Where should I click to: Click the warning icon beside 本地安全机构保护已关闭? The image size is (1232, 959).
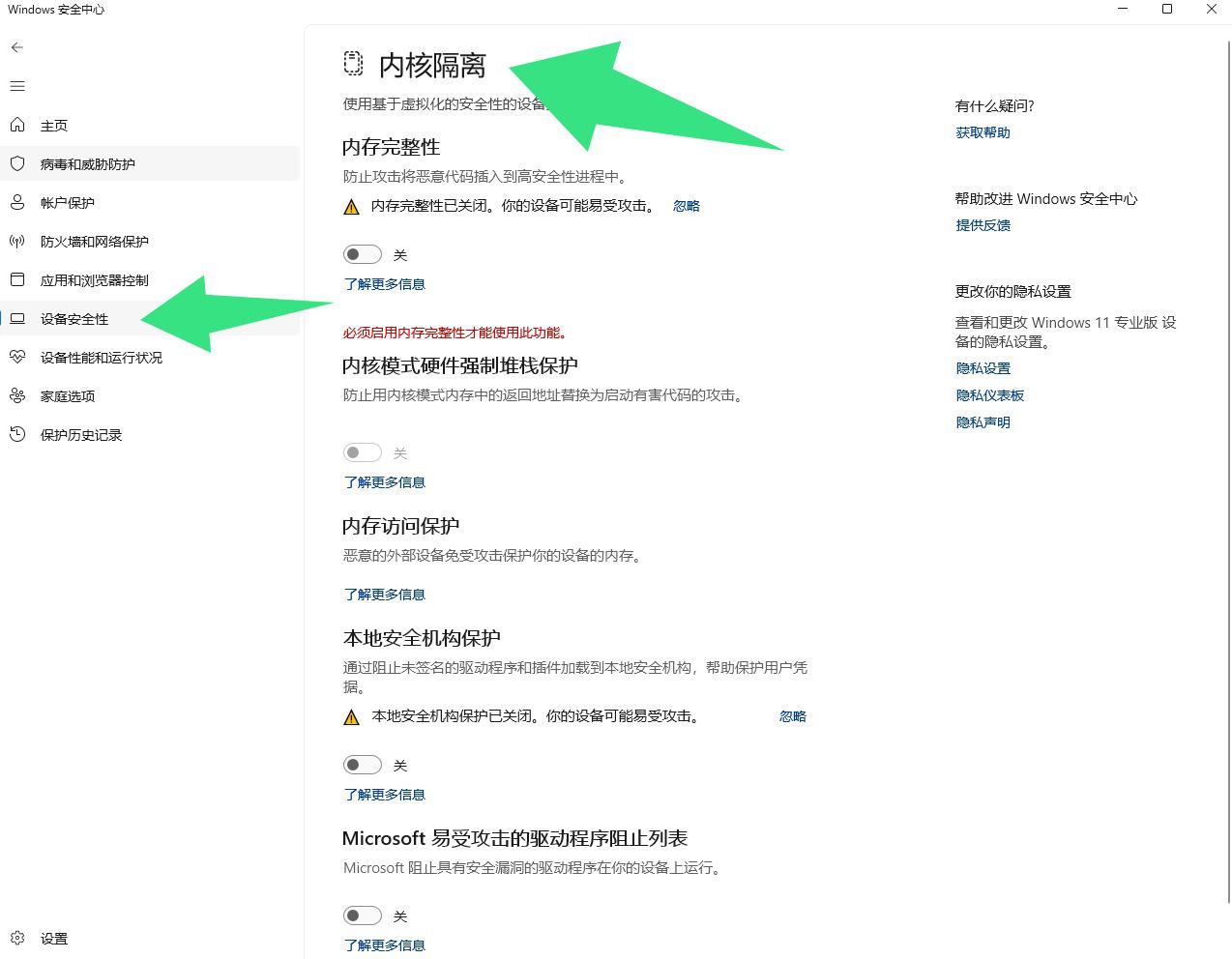351,716
